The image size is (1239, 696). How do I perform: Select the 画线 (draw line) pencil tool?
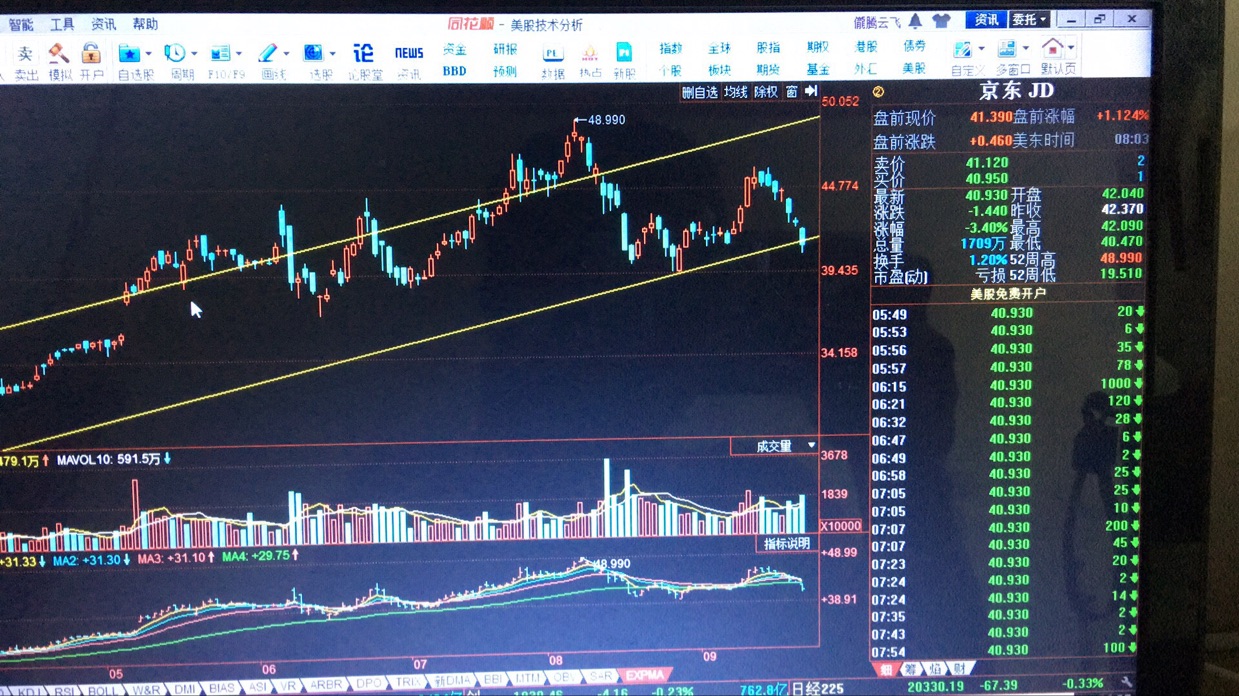[268, 52]
